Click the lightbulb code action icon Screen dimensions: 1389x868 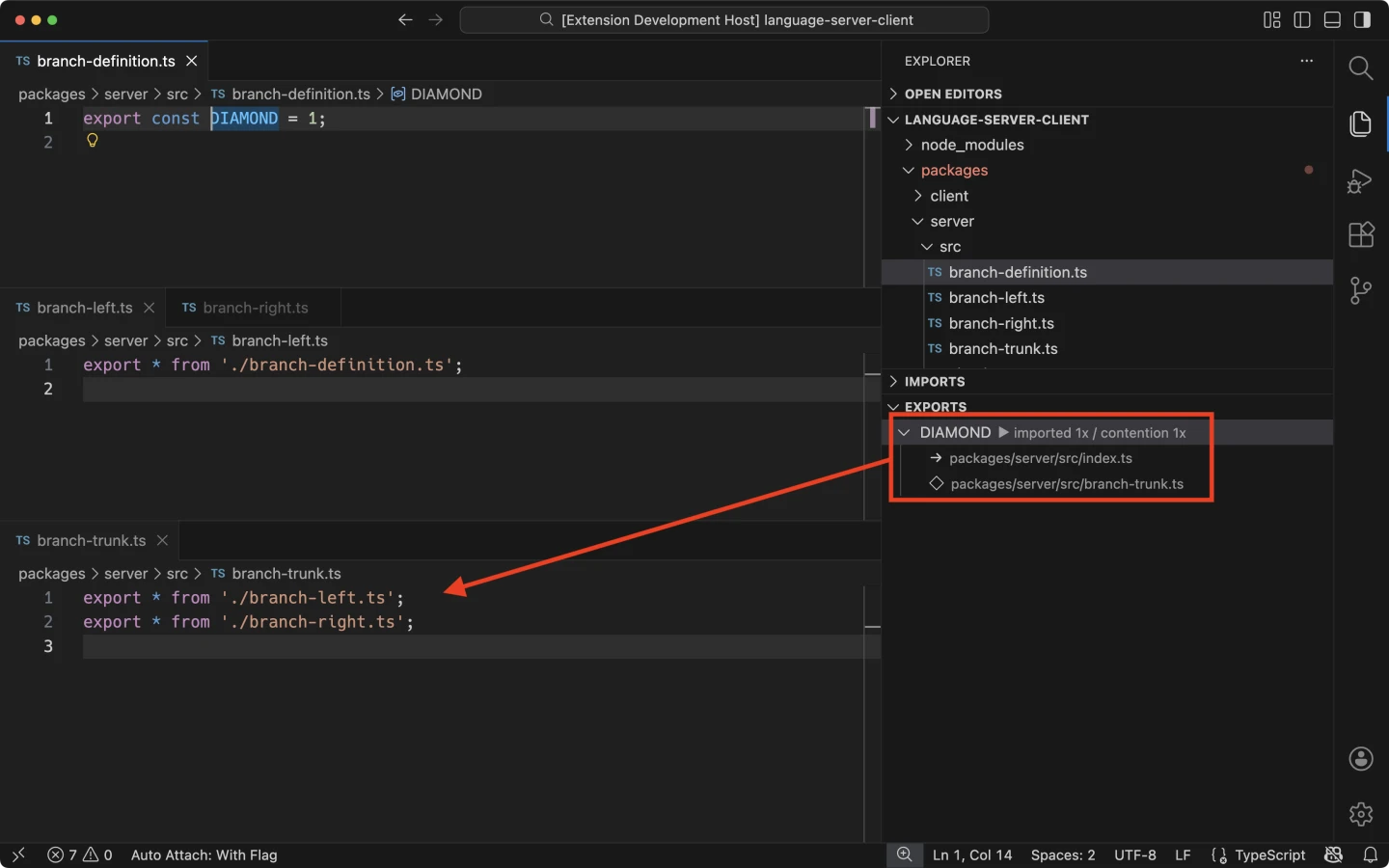point(93,141)
